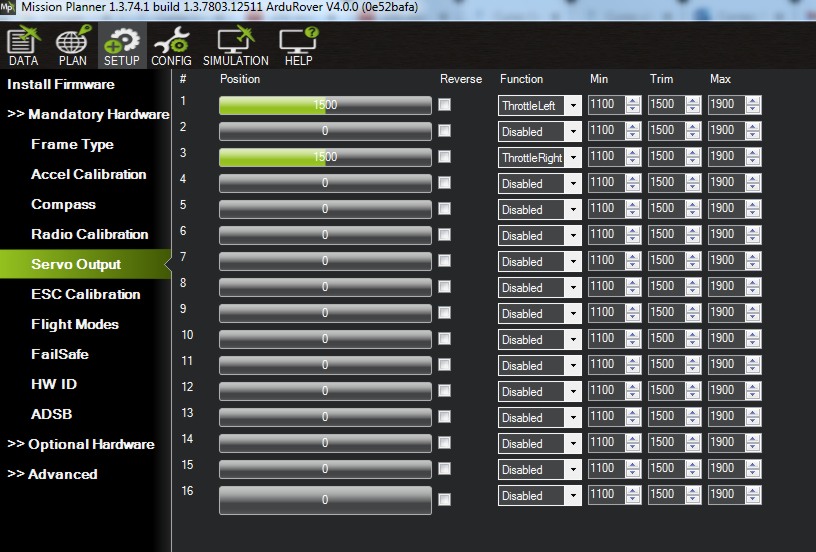Click Install Firmware
This screenshot has width=816, height=552.
[x=61, y=84]
